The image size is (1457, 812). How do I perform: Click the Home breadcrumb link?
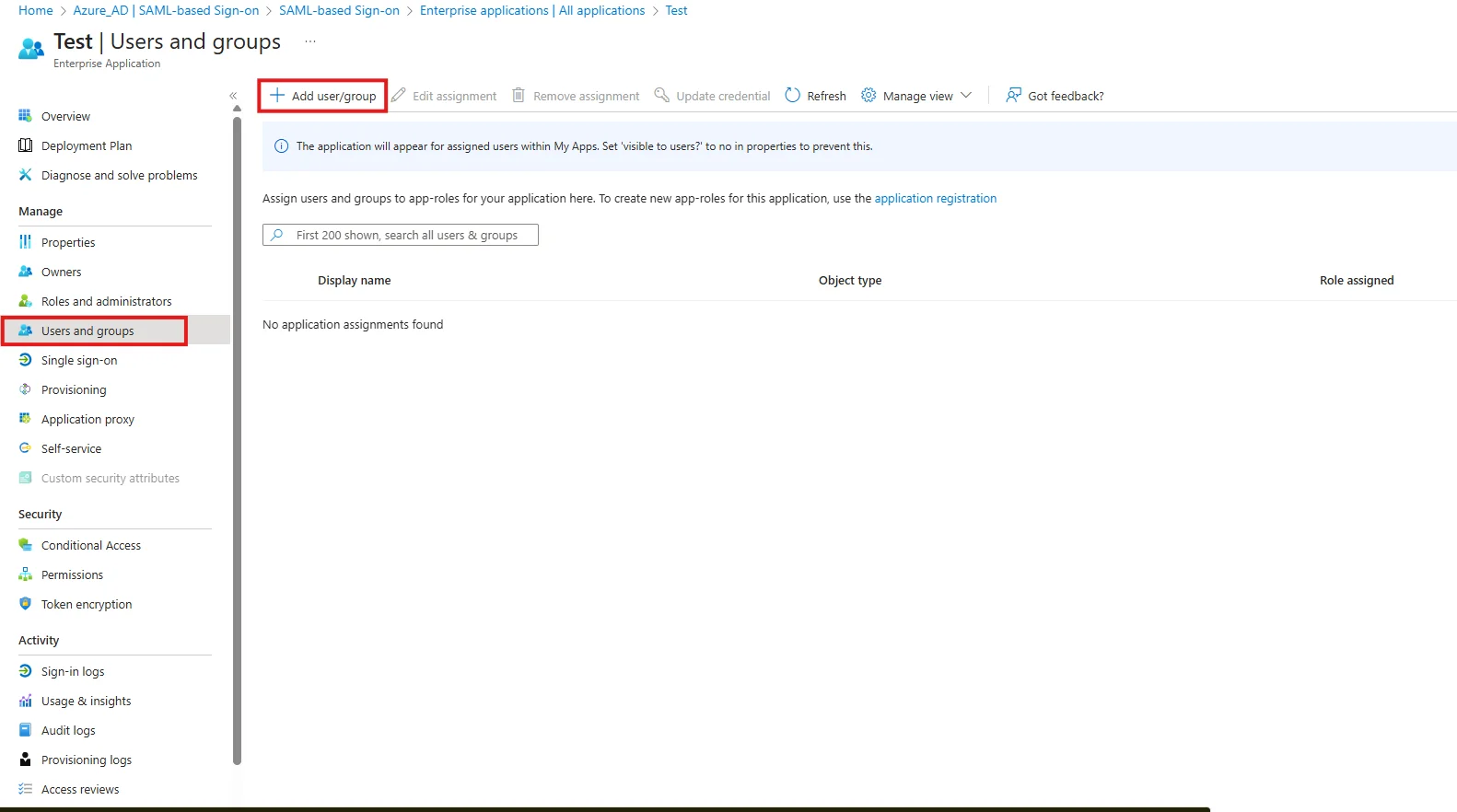(36, 10)
